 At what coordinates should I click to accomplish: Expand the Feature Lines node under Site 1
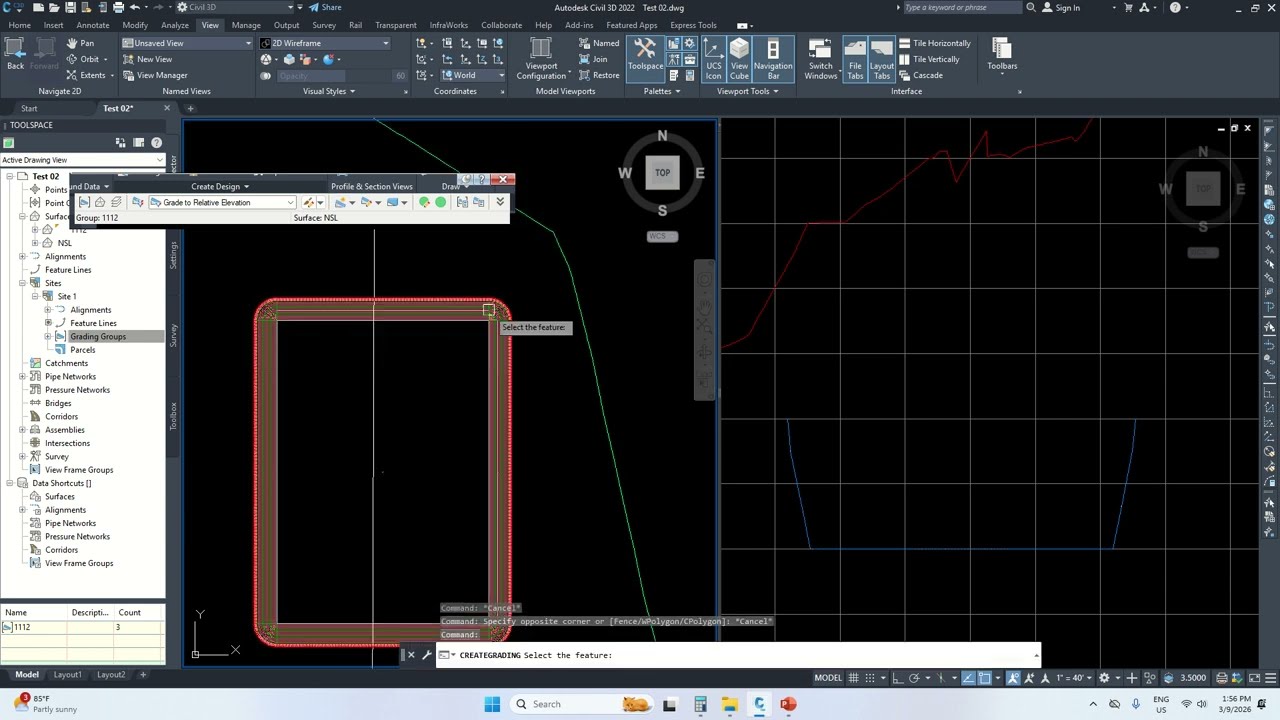point(48,323)
